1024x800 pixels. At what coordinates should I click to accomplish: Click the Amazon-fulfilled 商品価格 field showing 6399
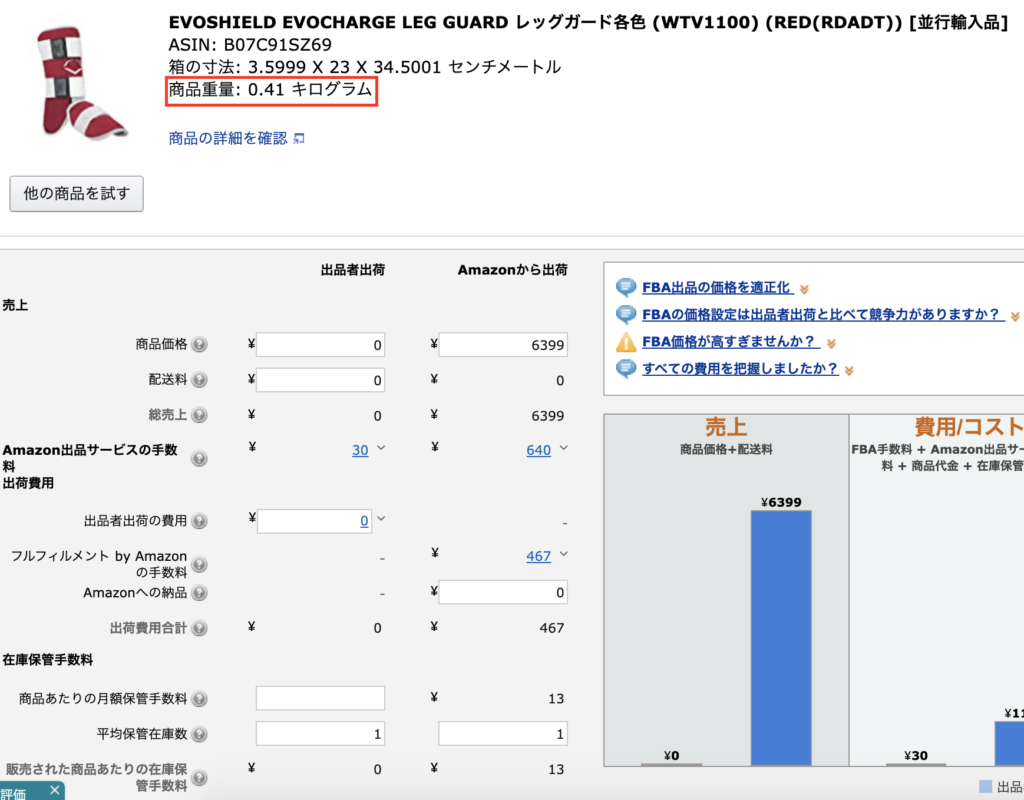[x=503, y=345]
